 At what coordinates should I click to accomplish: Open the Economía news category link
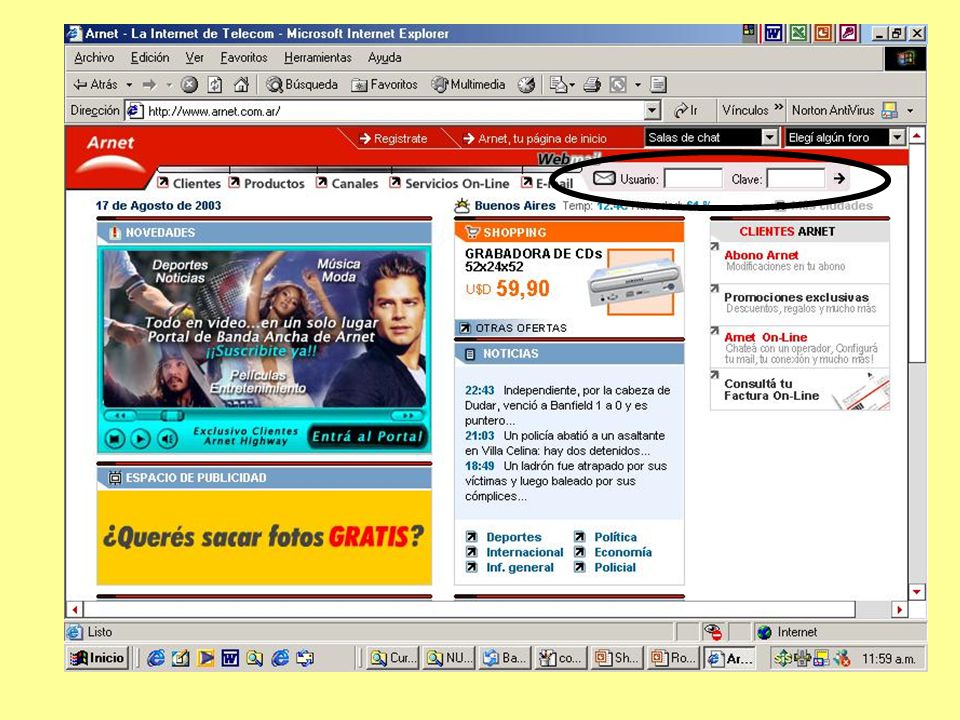[623, 552]
